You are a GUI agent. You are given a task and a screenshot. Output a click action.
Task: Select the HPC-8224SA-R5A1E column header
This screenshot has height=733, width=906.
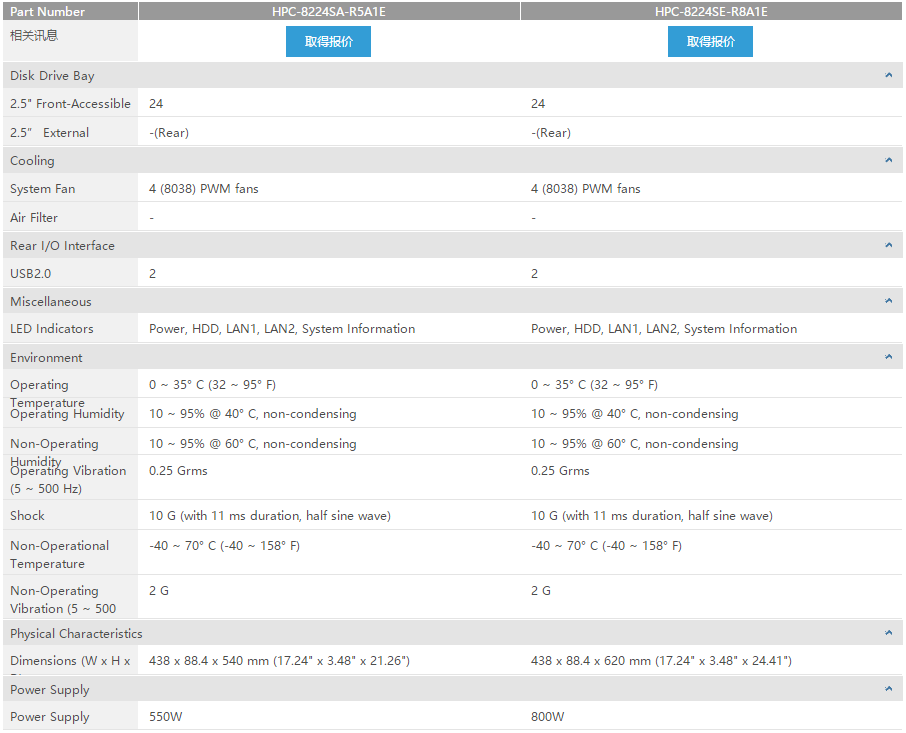click(x=328, y=12)
